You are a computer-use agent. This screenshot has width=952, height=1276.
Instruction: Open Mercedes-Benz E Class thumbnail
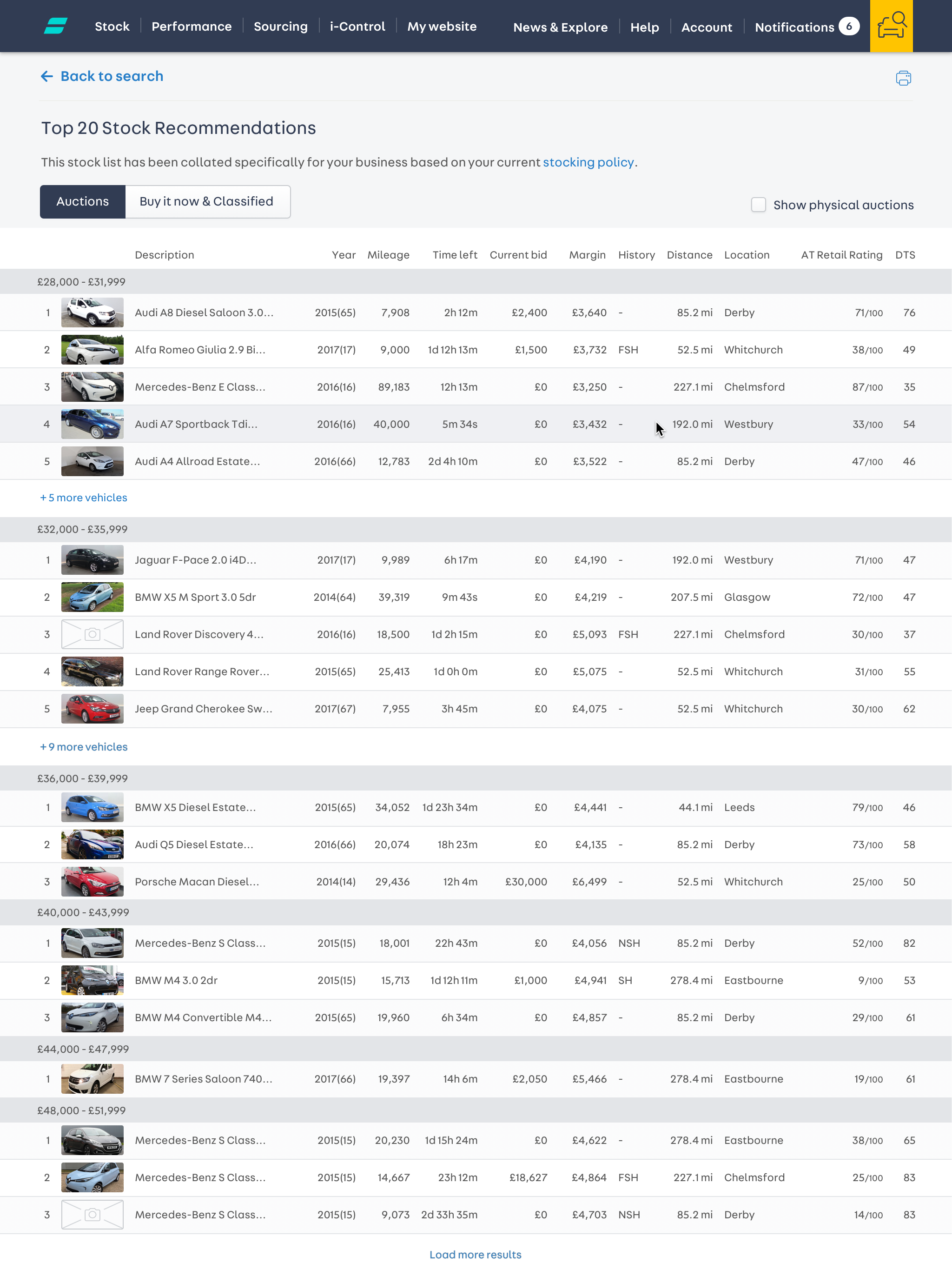coord(92,387)
